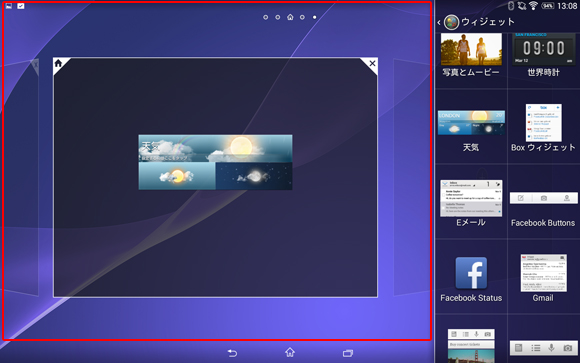Pick the Facebook Buttons widget
The image size is (580, 363).
(543, 209)
